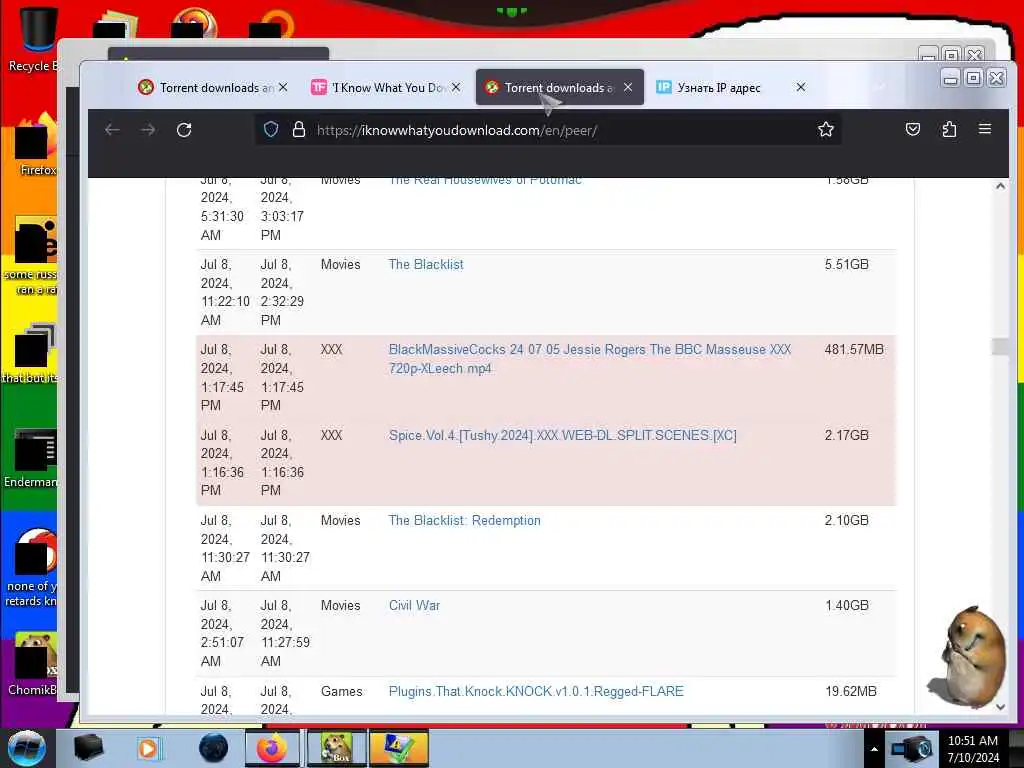Click the Games category cell
The image size is (1024, 768).
(341, 692)
